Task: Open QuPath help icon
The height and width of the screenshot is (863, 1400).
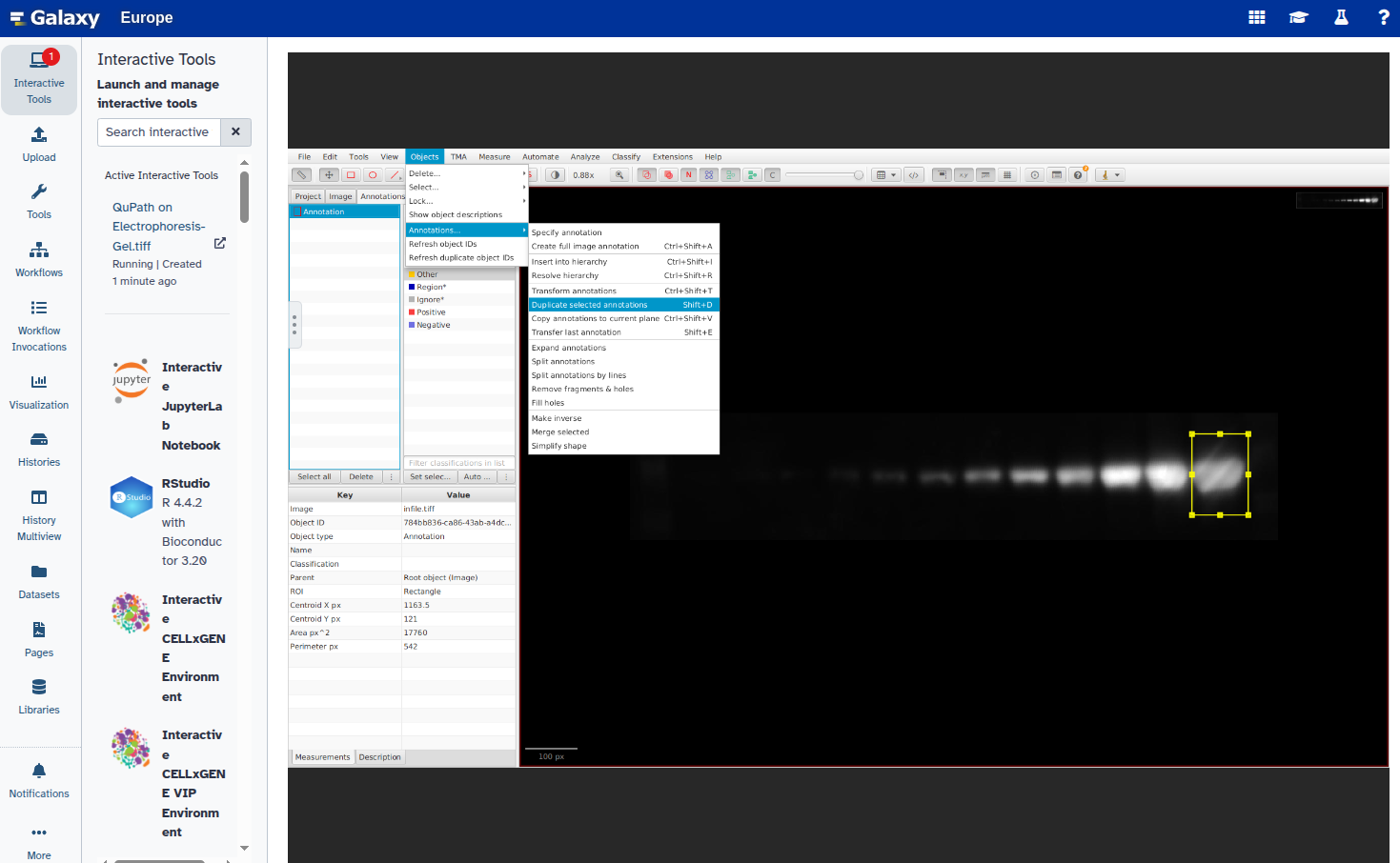Action: 1078,175
